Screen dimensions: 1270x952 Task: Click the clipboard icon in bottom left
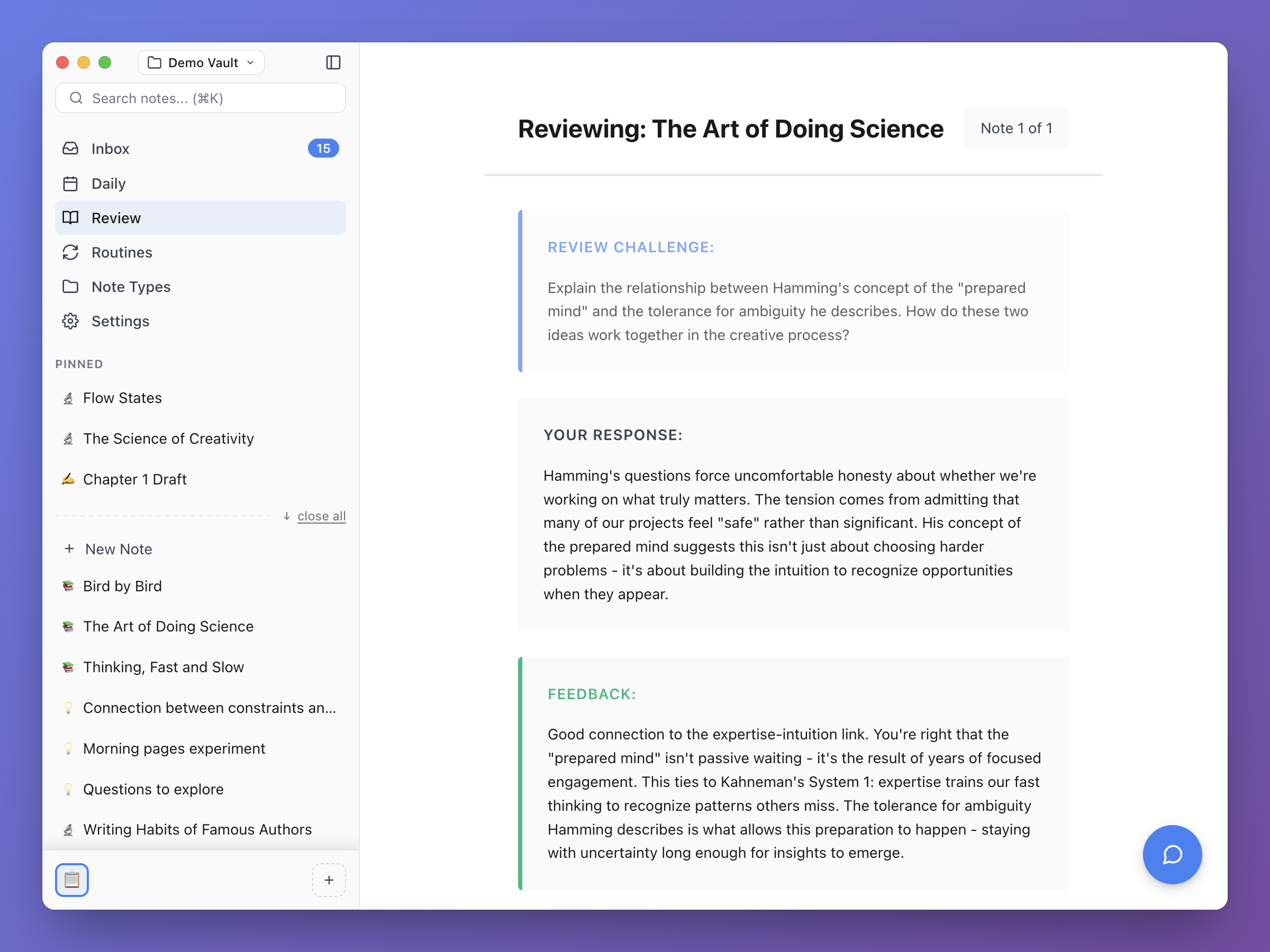coord(71,880)
